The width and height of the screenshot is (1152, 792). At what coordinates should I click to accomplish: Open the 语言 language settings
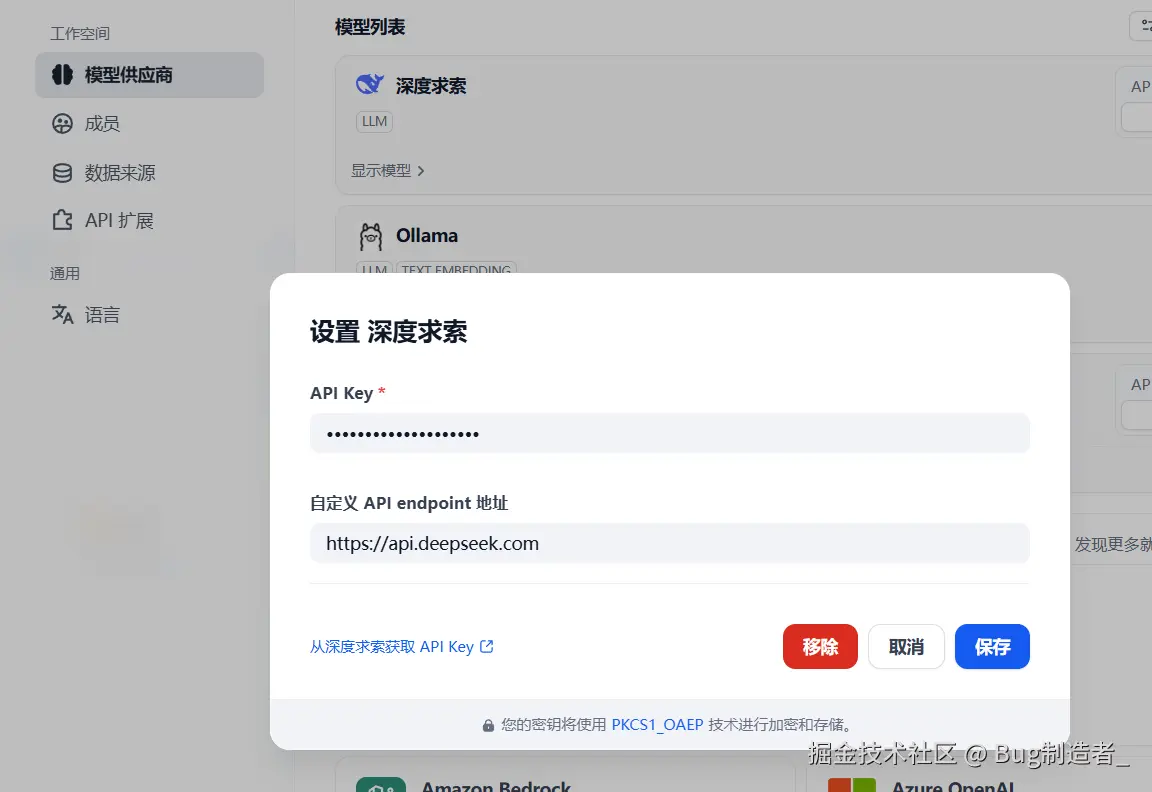[x=102, y=314]
